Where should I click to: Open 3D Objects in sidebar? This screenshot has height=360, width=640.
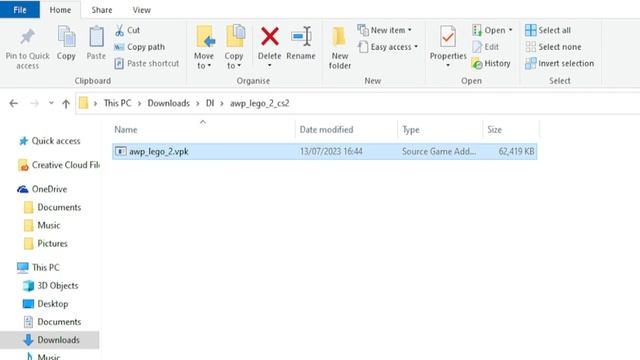[x=51, y=286]
